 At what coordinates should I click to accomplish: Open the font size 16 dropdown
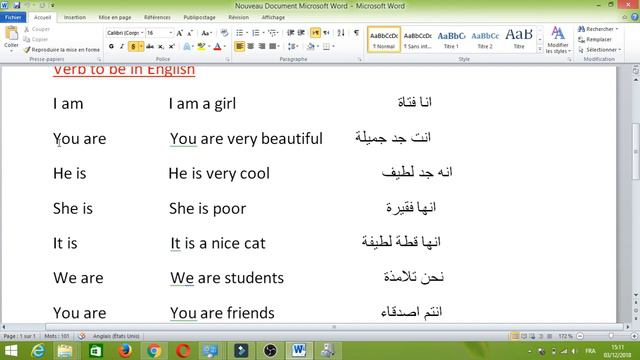point(171,33)
